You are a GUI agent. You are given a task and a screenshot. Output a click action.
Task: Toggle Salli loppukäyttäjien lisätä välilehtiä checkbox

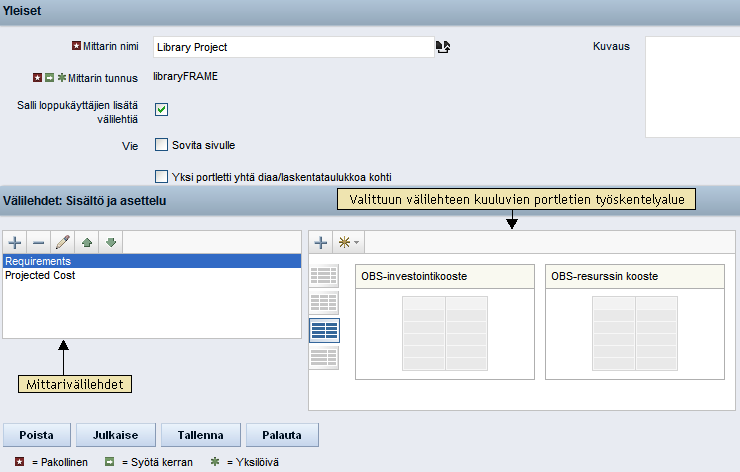click(161, 110)
